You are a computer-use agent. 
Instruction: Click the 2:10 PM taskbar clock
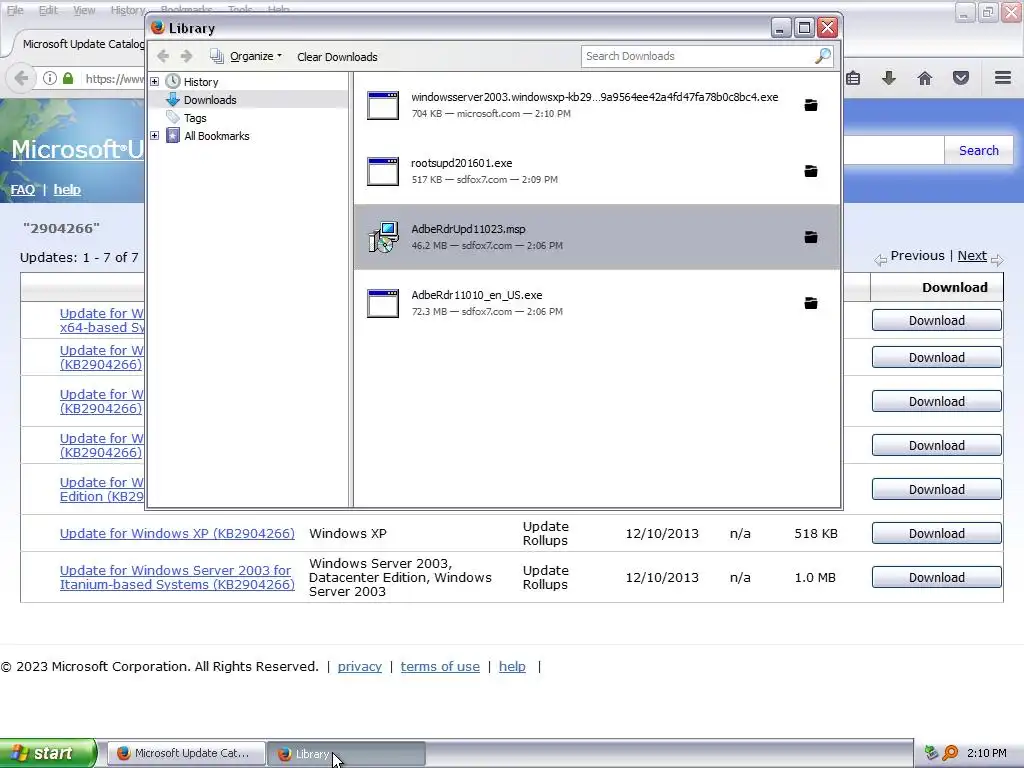[x=987, y=753]
